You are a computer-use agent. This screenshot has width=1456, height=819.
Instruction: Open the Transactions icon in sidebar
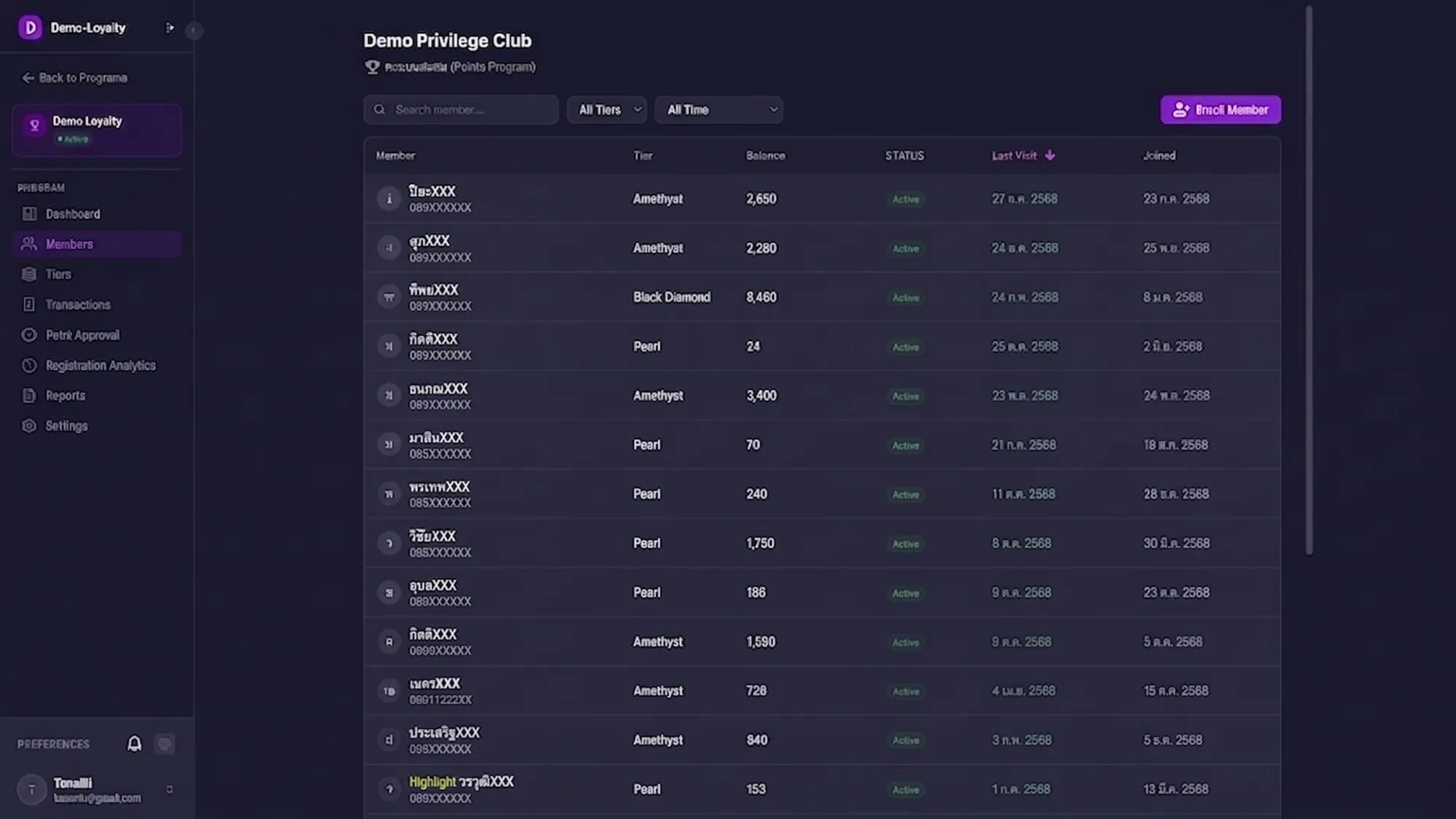(29, 304)
